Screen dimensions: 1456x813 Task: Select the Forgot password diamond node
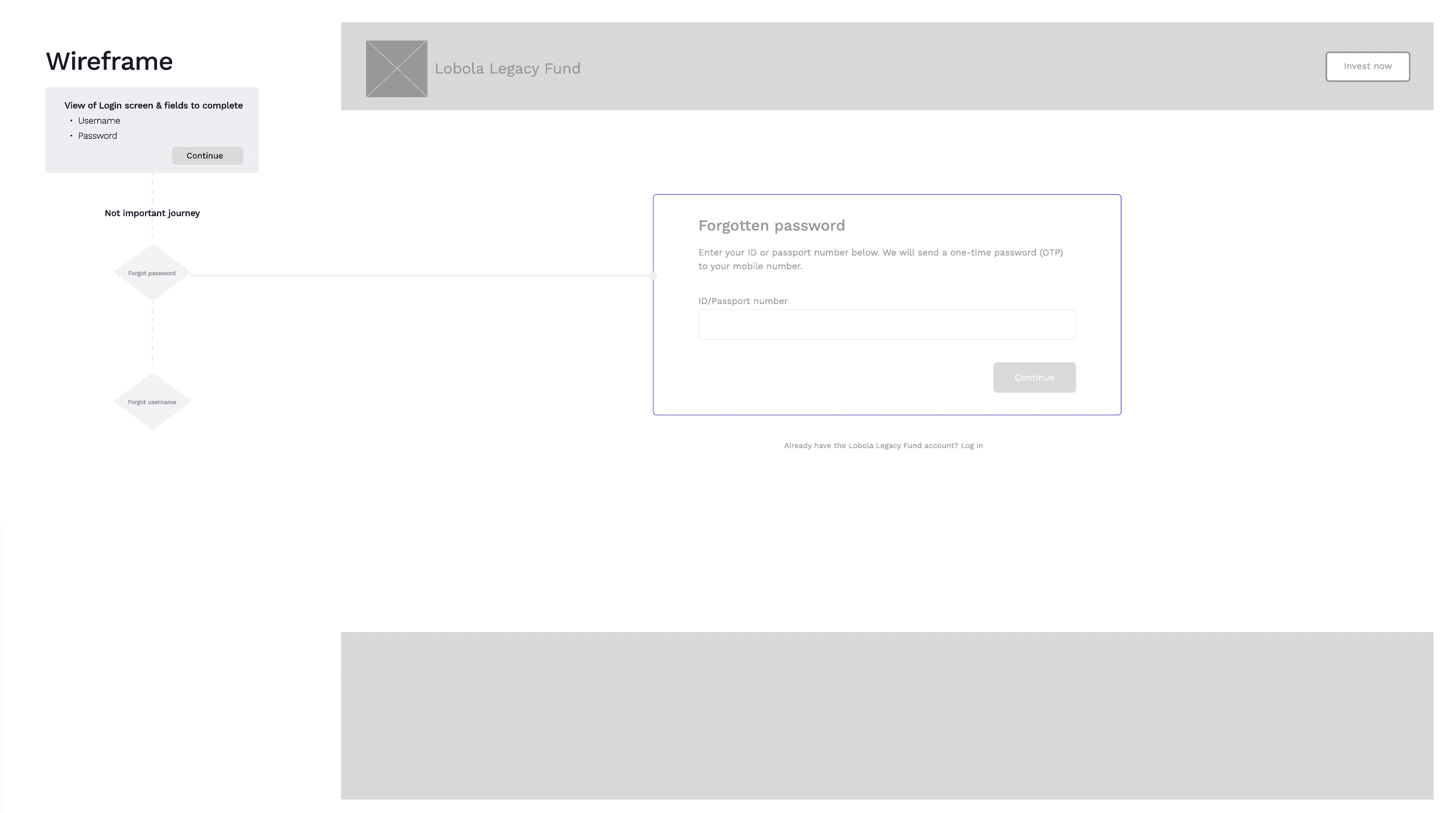pos(151,273)
